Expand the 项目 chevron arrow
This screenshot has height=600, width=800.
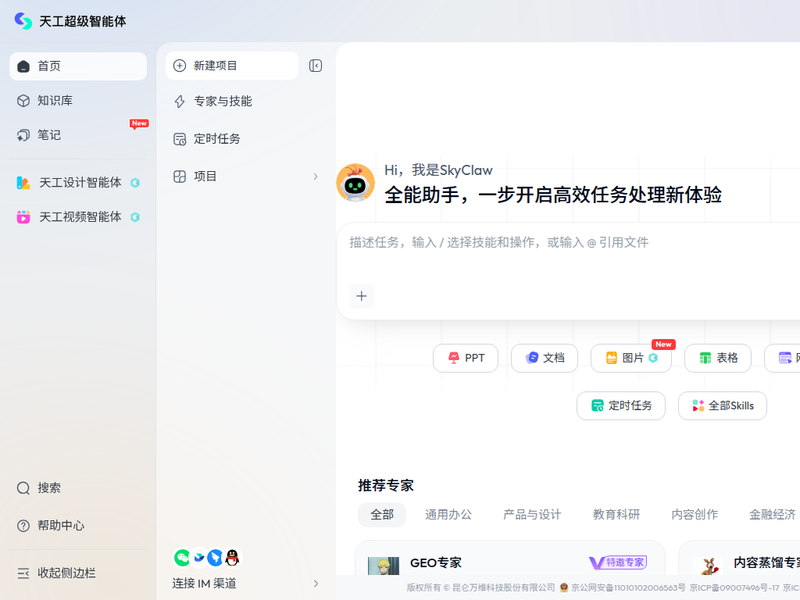click(315, 177)
